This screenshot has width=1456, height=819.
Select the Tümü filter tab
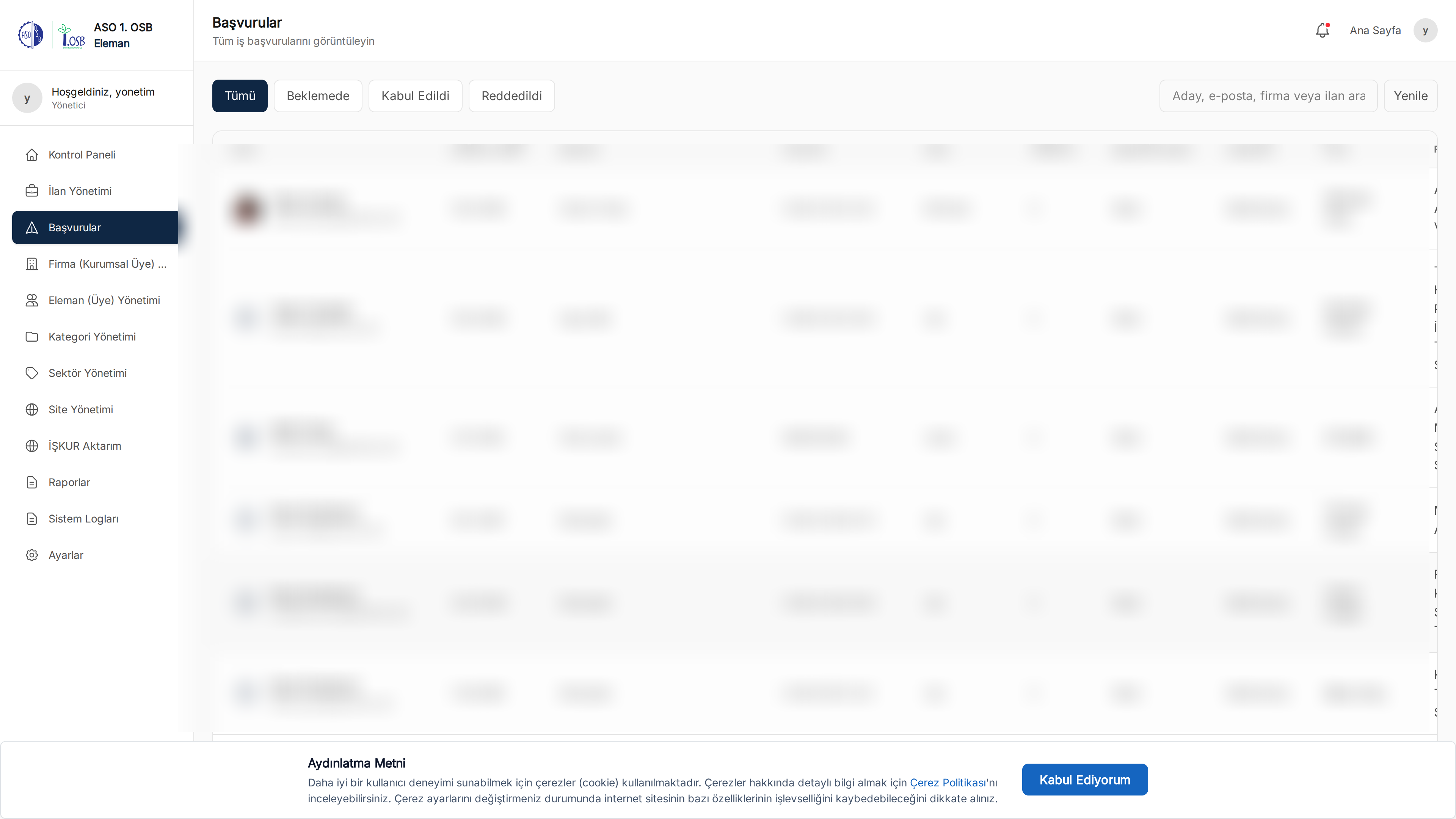tap(240, 96)
